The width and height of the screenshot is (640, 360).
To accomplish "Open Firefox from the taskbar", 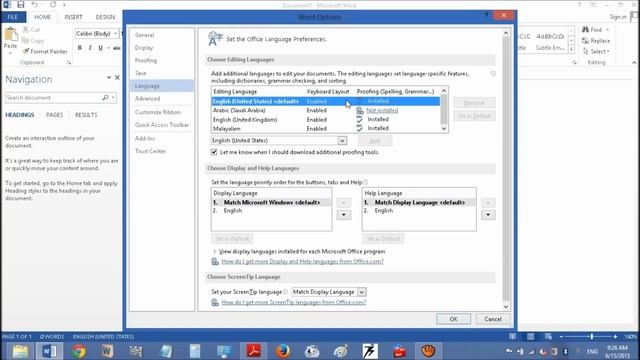I will (282, 351).
